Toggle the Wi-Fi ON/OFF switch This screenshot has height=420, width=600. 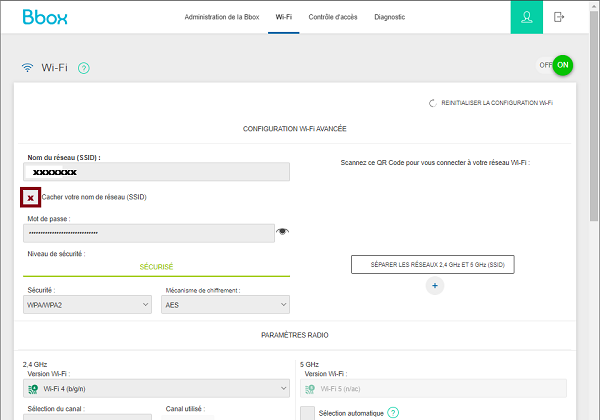[555, 65]
